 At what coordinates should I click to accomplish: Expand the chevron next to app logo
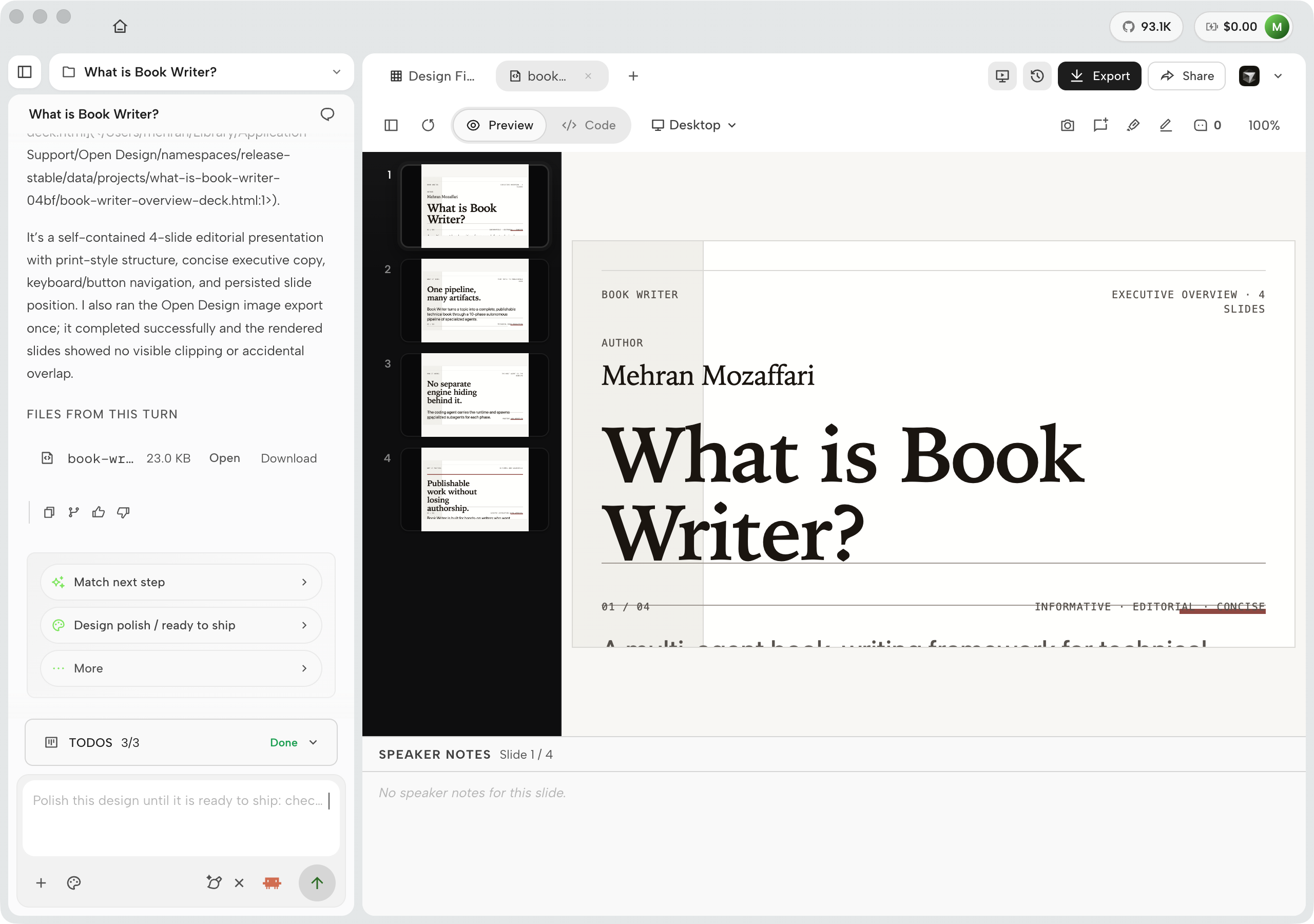[1278, 76]
